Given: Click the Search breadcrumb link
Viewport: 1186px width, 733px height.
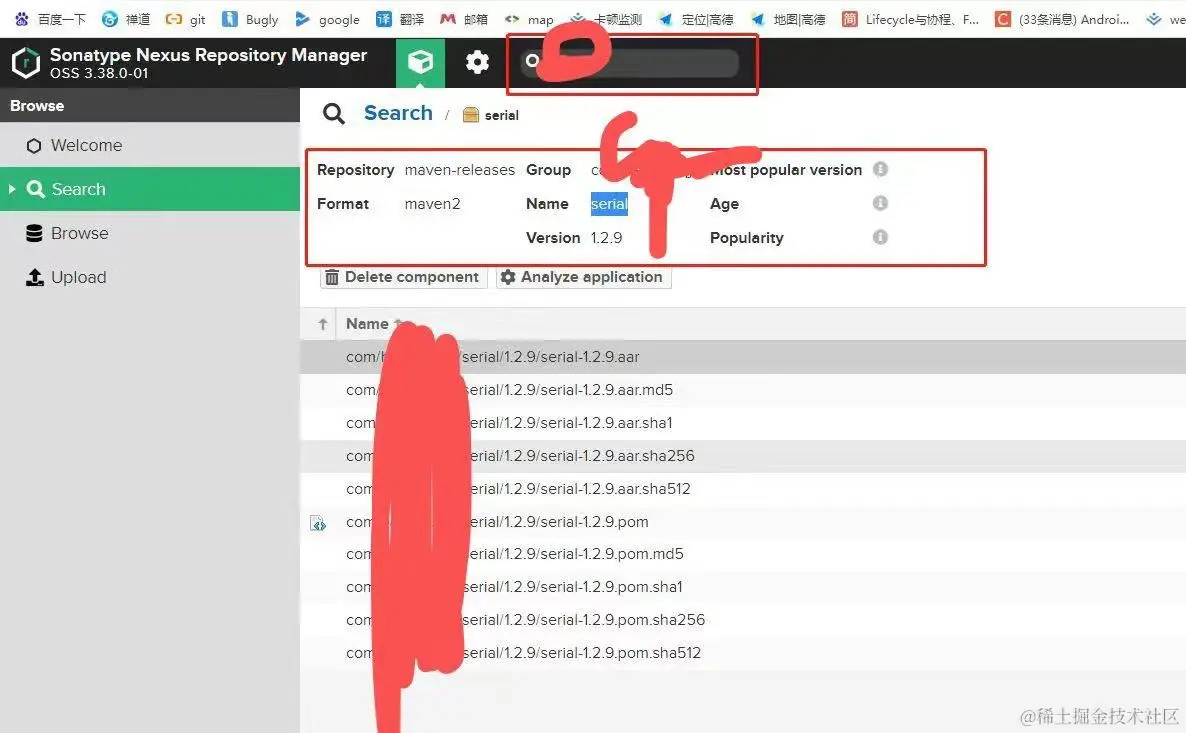Looking at the screenshot, I should 398,113.
